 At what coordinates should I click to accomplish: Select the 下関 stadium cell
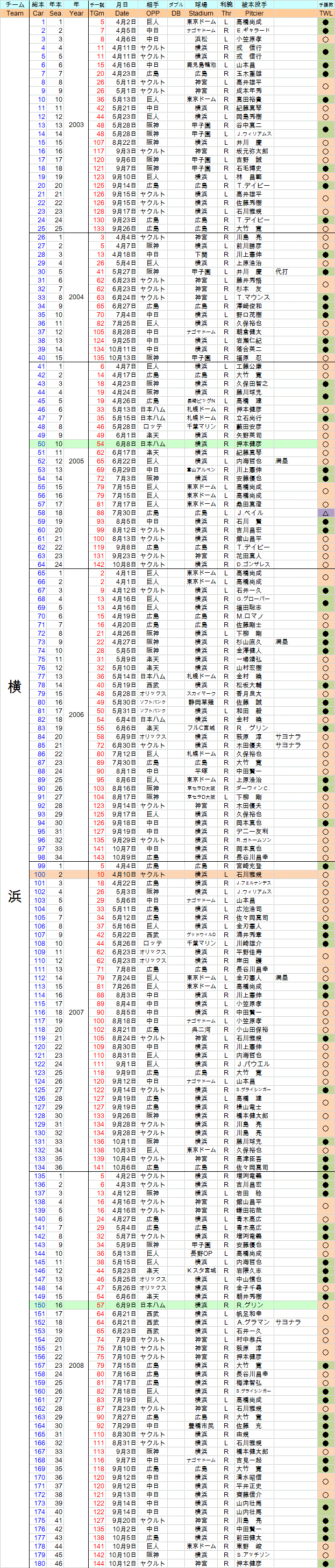[x=201, y=255]
